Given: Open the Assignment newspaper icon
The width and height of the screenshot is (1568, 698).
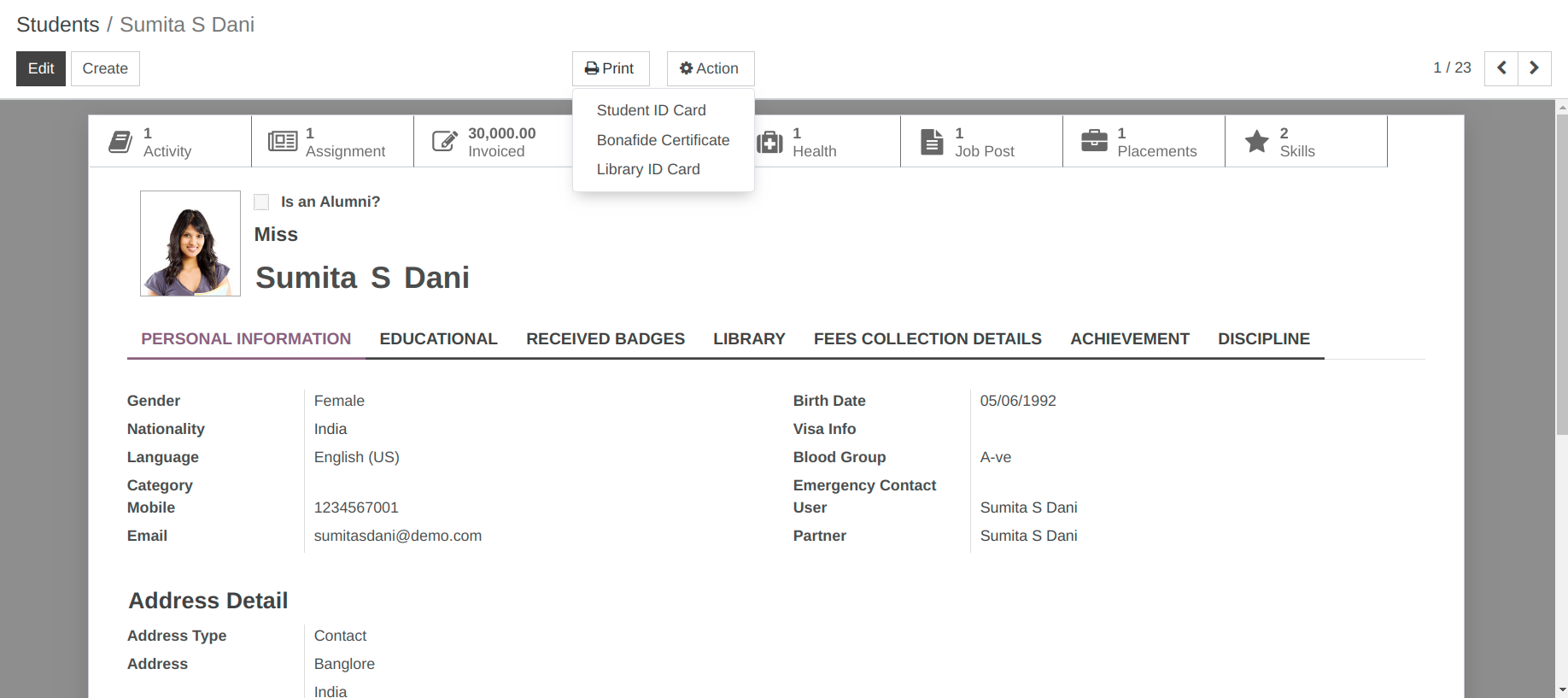Looking at the screenshot, I should click(283, 142).
